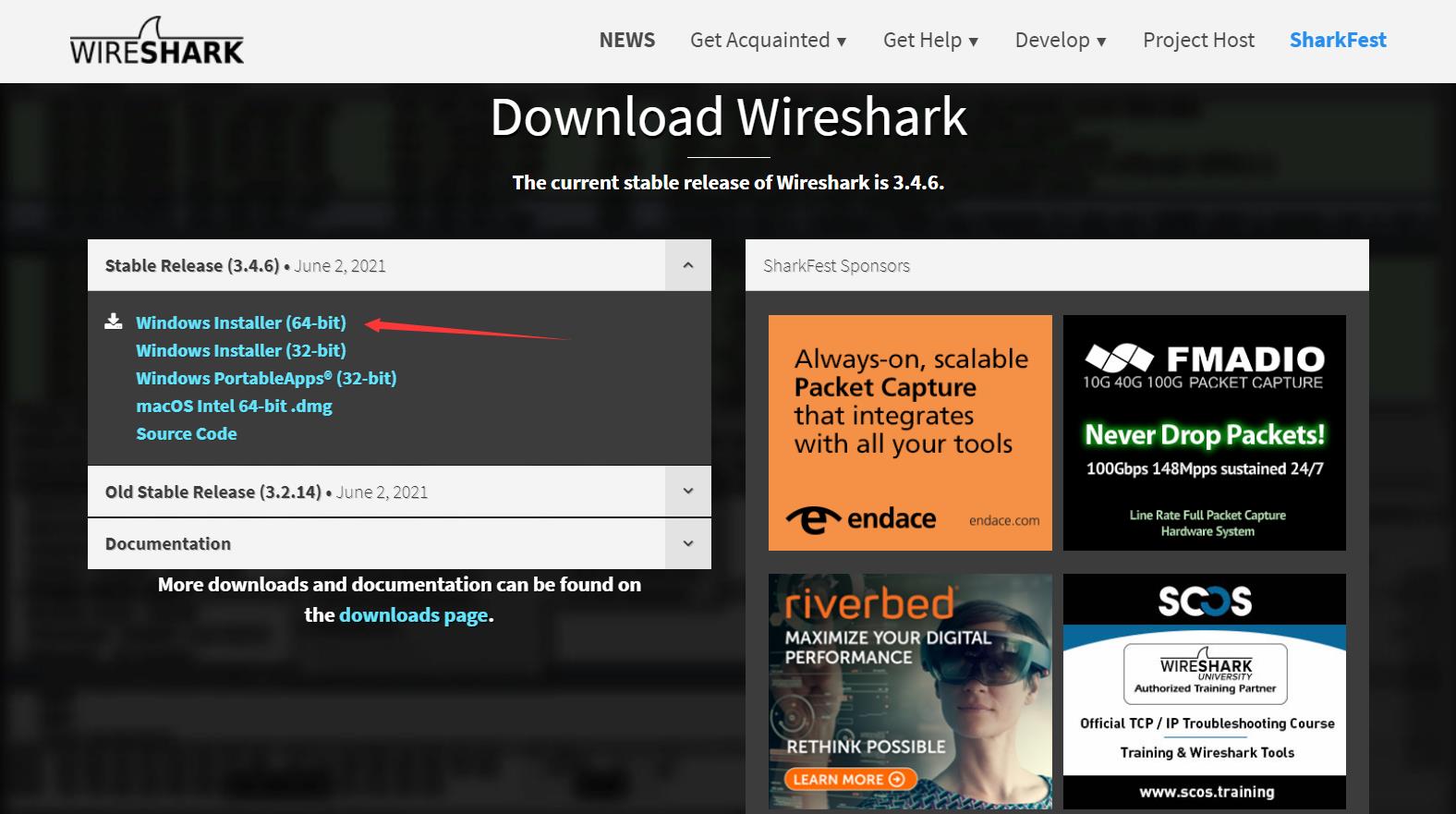Open the SharkFest link
The width and height of the screenshot is (1456, 814).
1338,40
